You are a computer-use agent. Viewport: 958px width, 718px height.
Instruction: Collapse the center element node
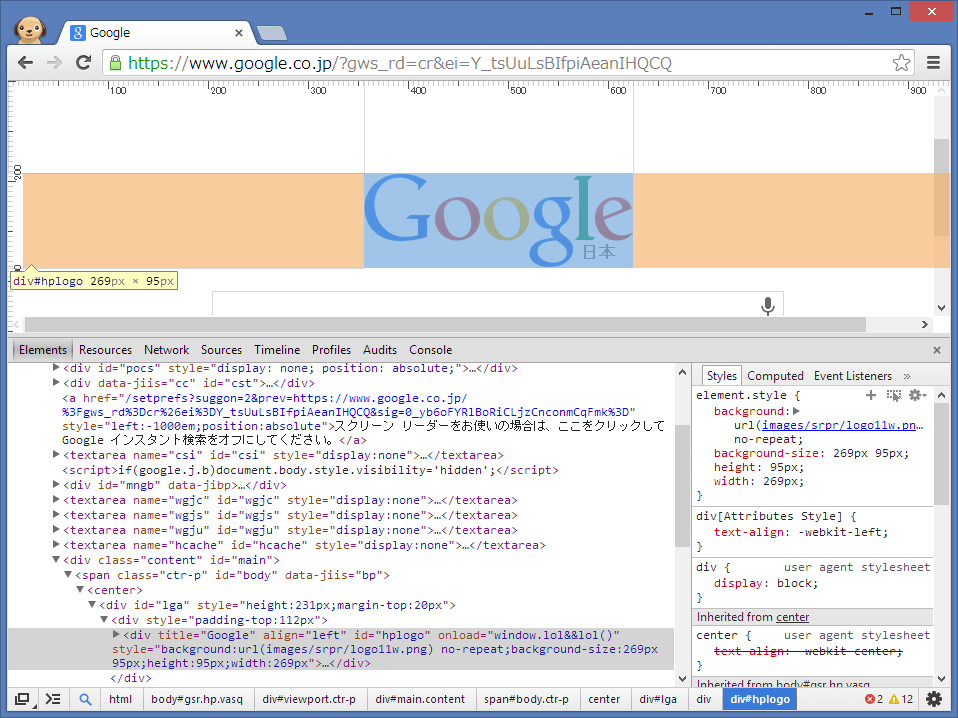coord(79,590)
